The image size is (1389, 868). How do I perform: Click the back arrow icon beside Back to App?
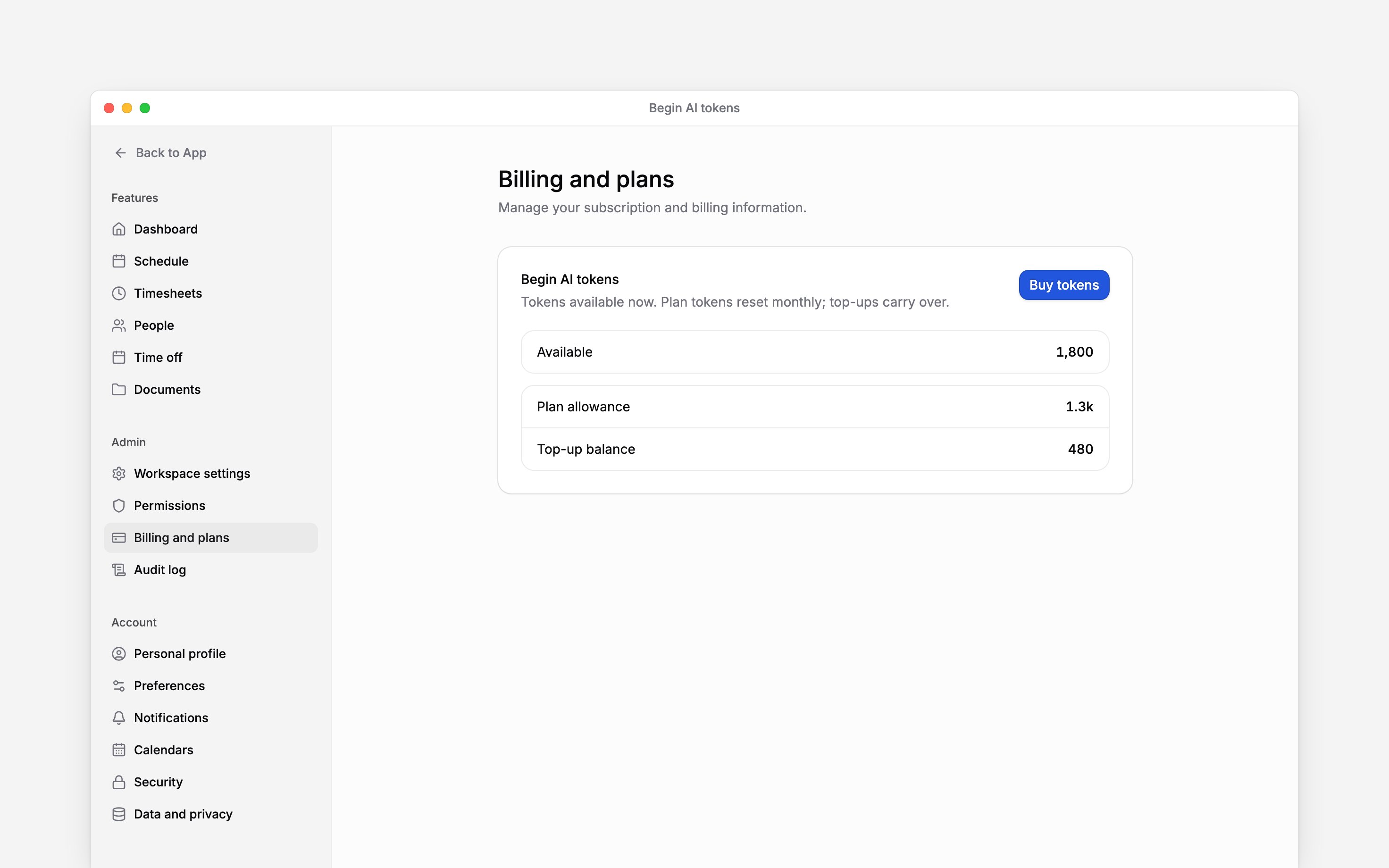(120, 153)
